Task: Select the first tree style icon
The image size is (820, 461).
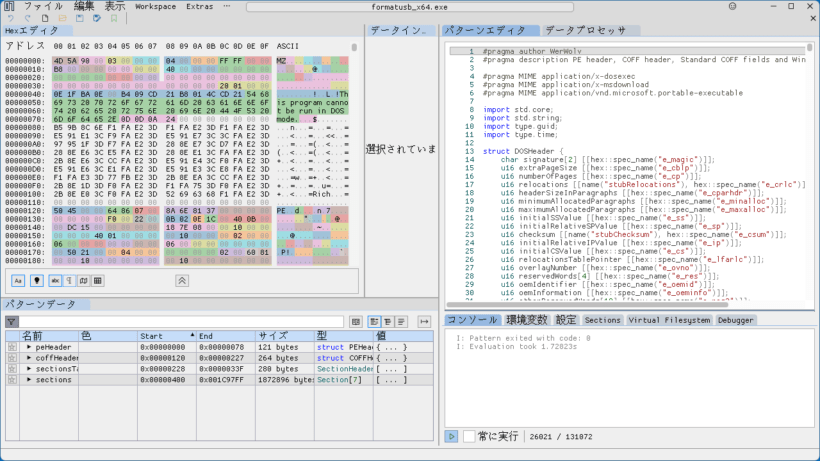Action: (374, 321)
